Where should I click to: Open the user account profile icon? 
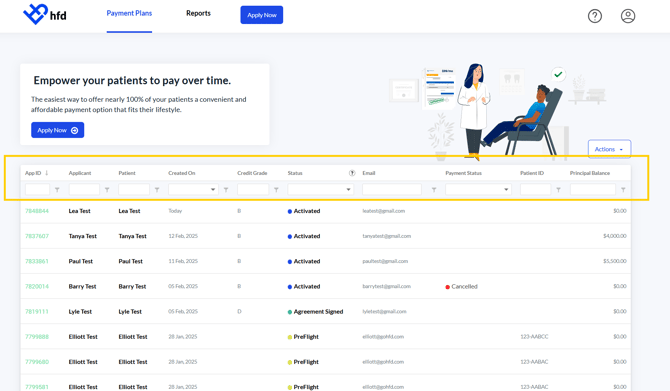click(628, 16)
